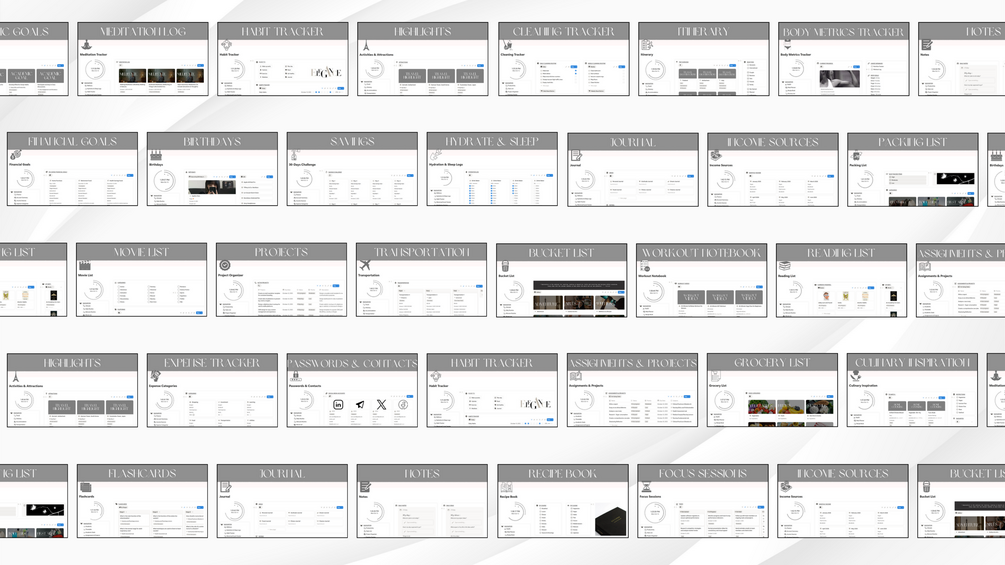Click the TikTok icon in Passwords & Contacts
The image size is (1005, 565).
(403, 405)
